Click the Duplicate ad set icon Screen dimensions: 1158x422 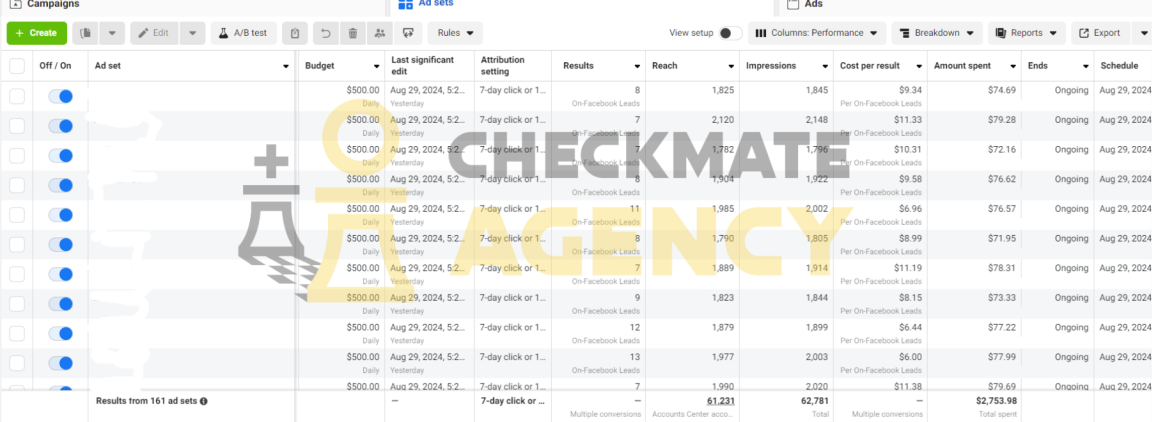86,33
